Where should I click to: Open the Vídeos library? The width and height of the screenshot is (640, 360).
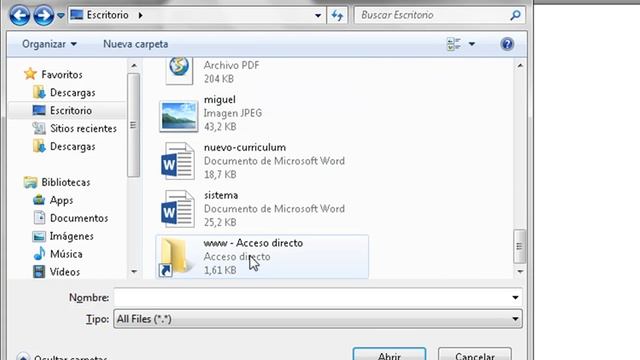[64, 272]
